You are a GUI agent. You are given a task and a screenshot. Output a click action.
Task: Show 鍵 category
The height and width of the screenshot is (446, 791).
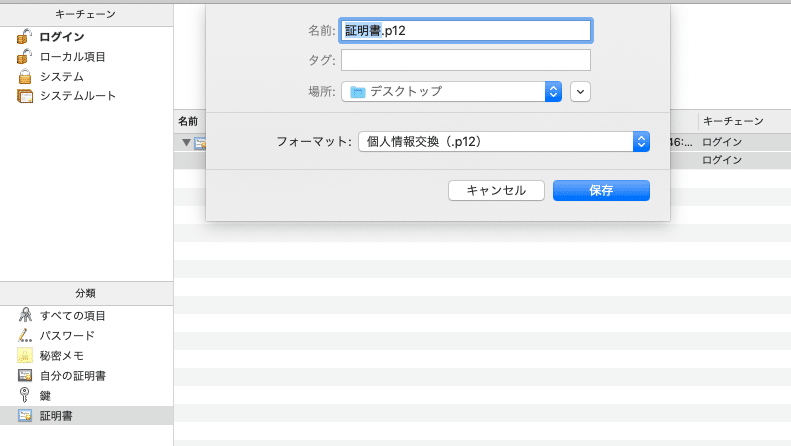point(86,395)
